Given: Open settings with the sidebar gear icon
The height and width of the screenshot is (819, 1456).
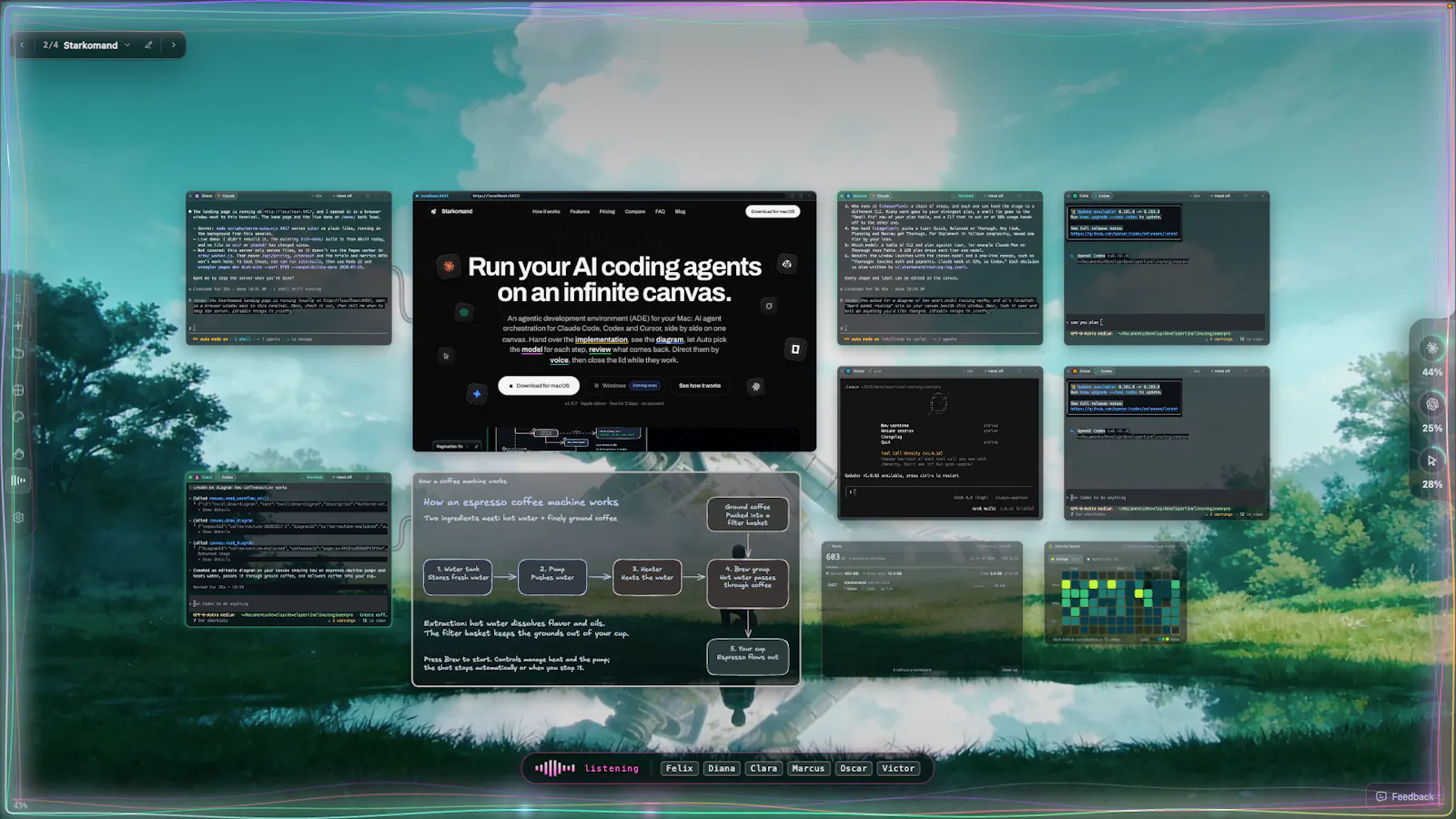Looking at the screenshot, I should click(18, 517).
